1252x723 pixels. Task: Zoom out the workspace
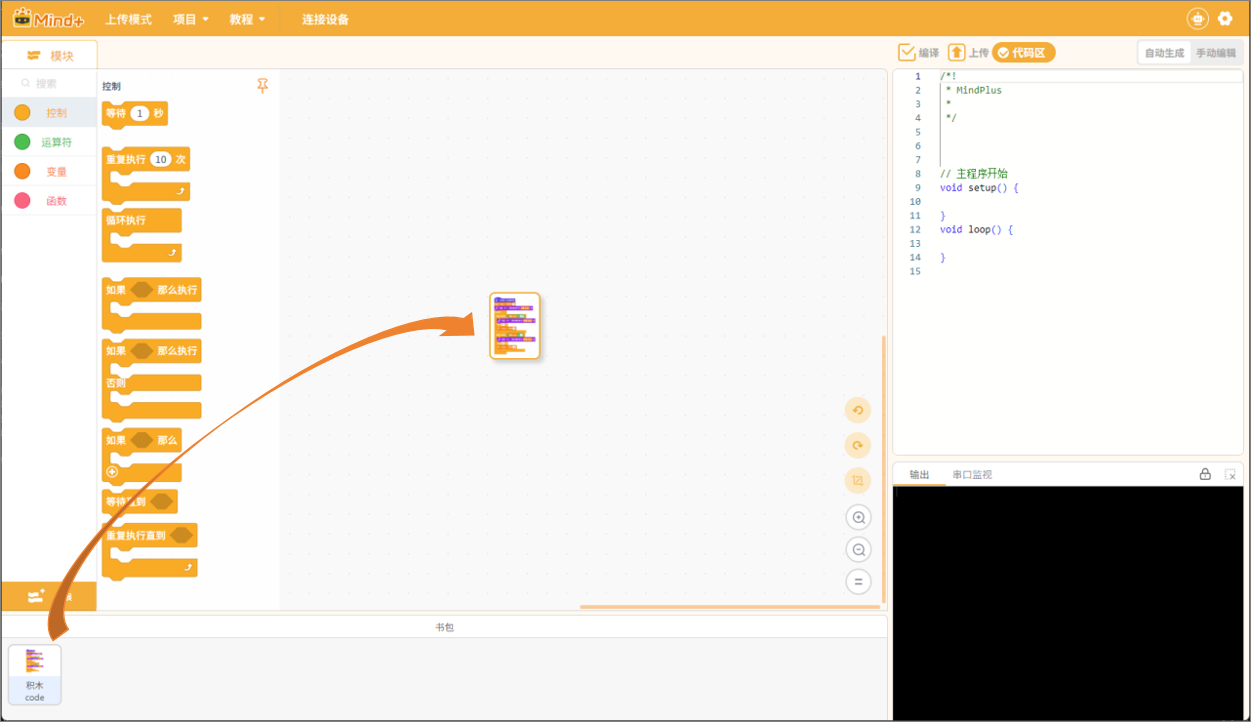click(x=858, y=549)
